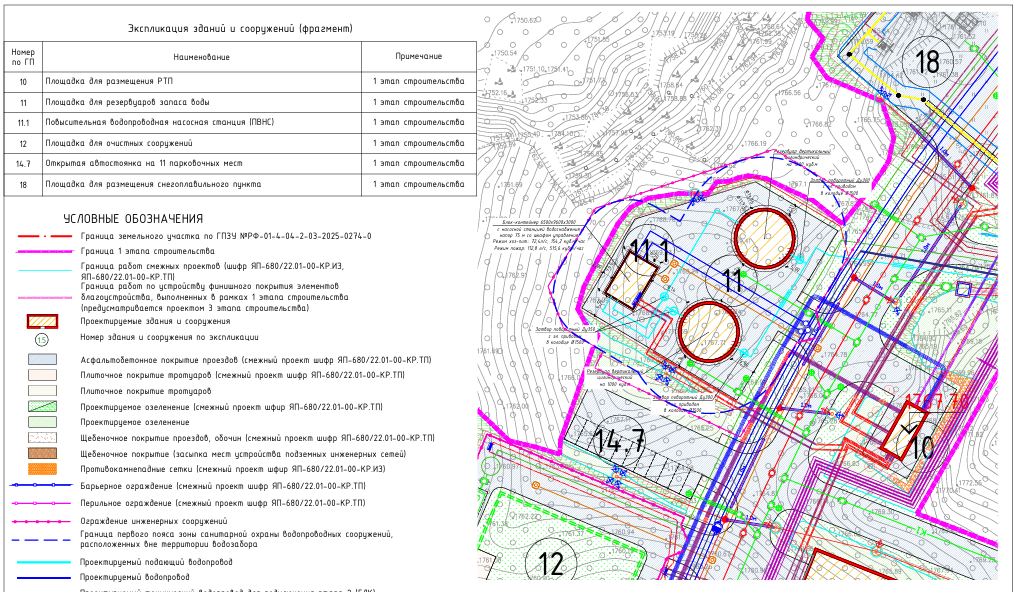Click "1 этап строительства" in the РТП row
This screenshot has height=592, width=1019.
click(x=419, y=82)
